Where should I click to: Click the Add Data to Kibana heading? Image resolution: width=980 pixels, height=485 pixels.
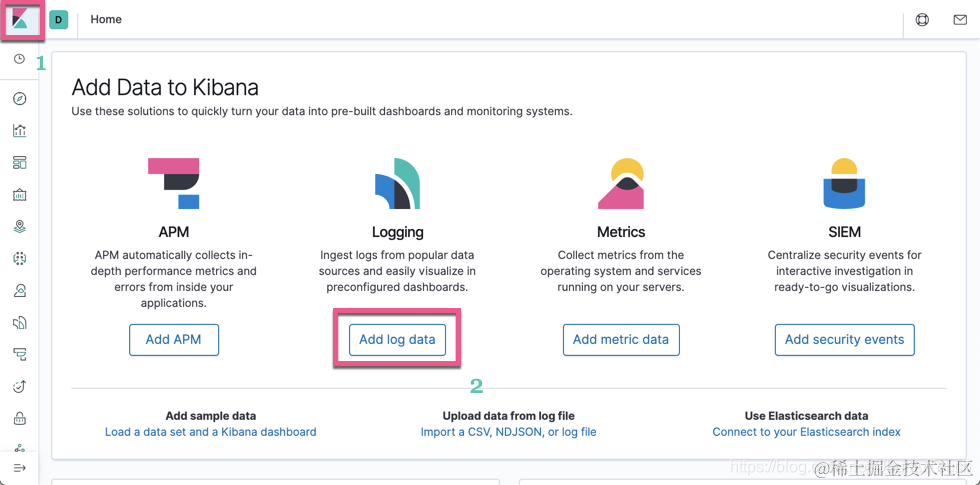point(165,88)
